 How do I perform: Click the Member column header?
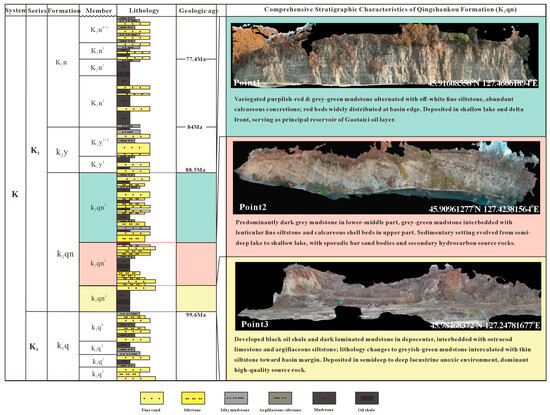pyautogui.click(x=99, y=11)
